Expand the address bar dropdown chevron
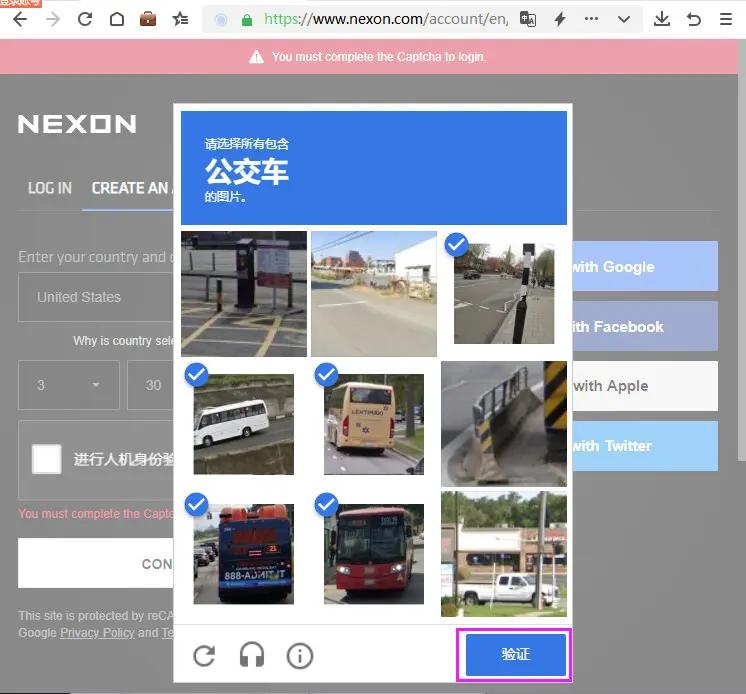This screenshot has width=746, height=694. tap(624, 20)
